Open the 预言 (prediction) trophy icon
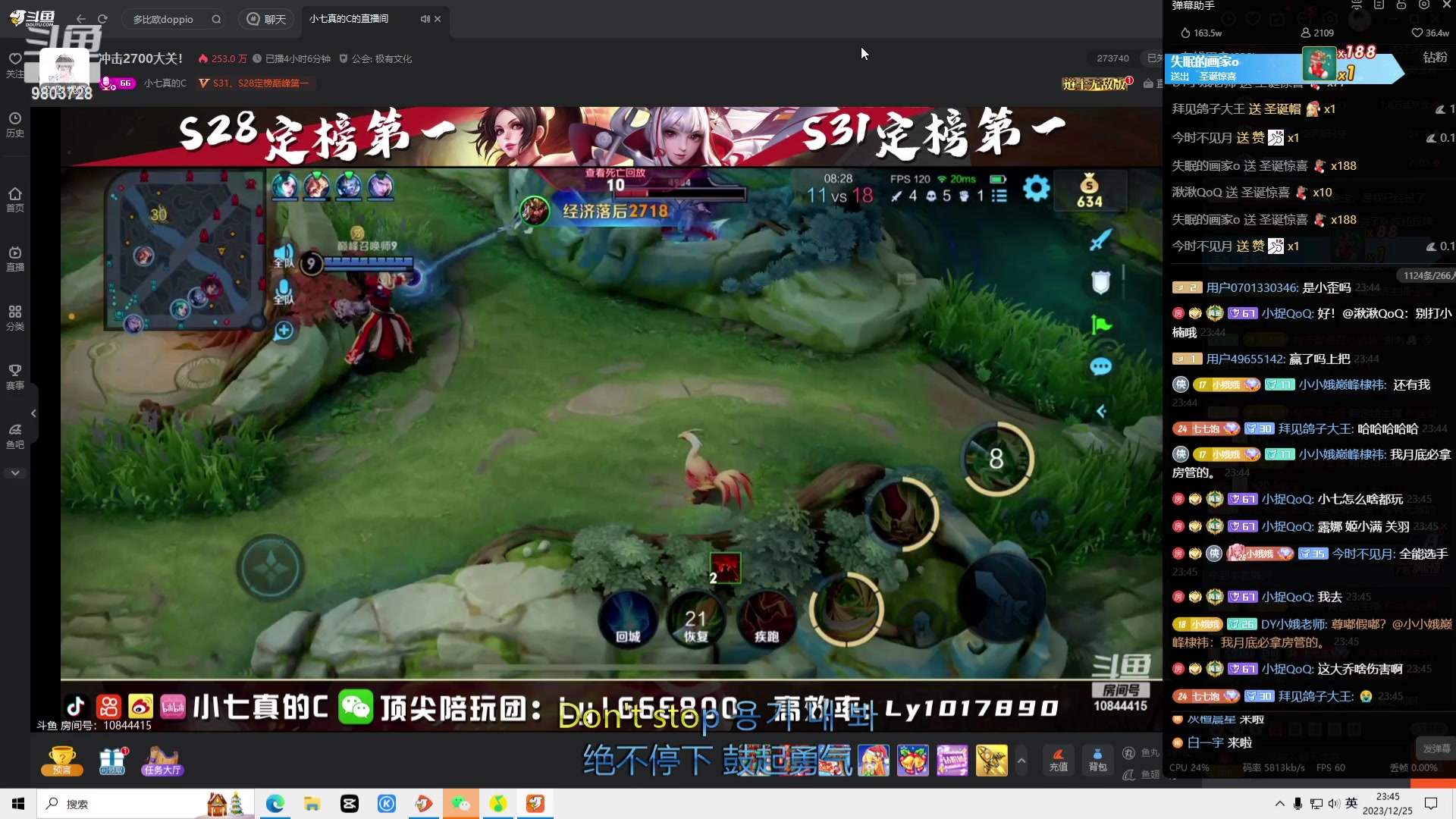Image resolution: width=1456 pixels, height=819 pixels. click(62, 761)
